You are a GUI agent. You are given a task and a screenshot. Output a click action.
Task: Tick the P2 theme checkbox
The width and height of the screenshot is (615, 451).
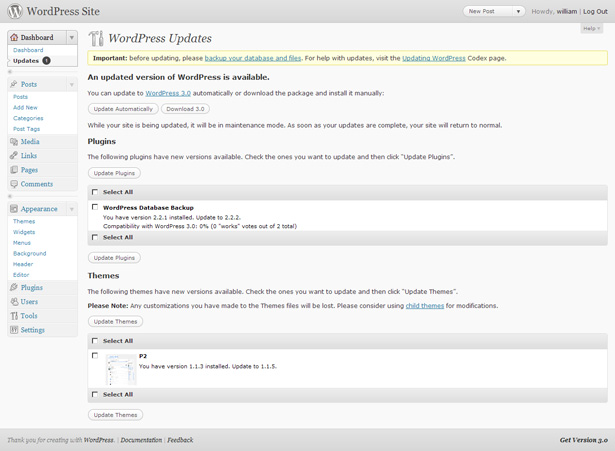pyautogui.click(x=95, y=355)
